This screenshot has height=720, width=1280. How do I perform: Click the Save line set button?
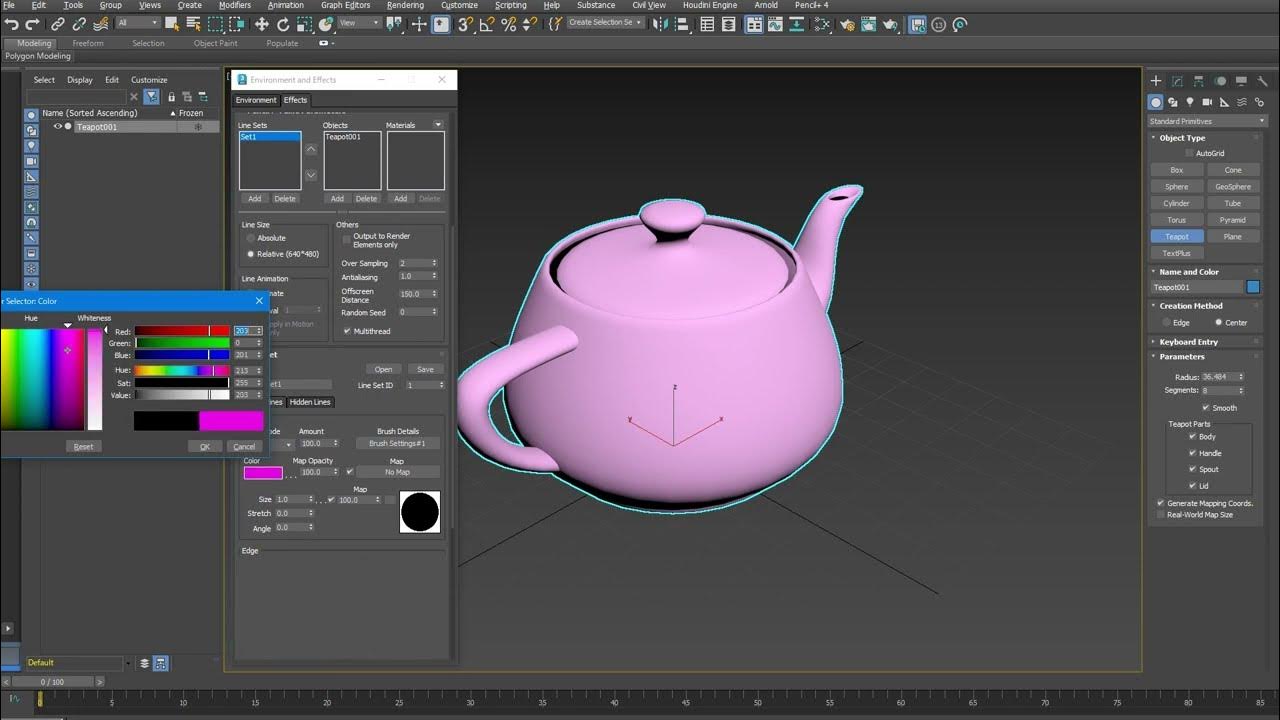point(425,369)
